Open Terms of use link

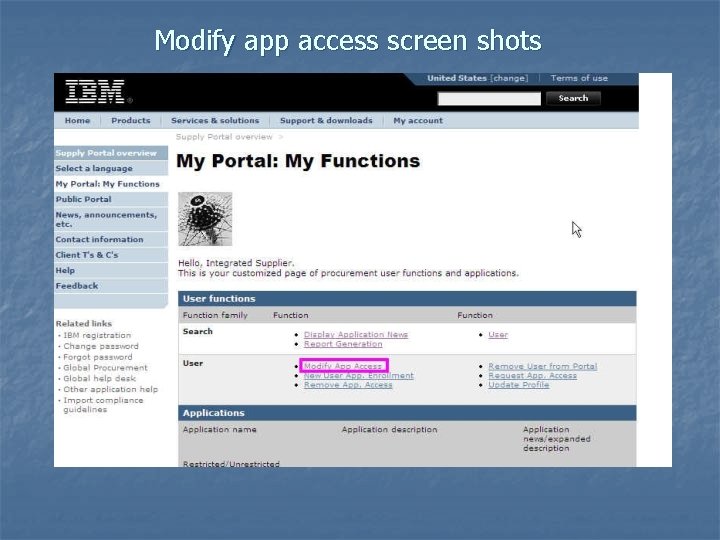pyautogui.click(x=579, y=78)
